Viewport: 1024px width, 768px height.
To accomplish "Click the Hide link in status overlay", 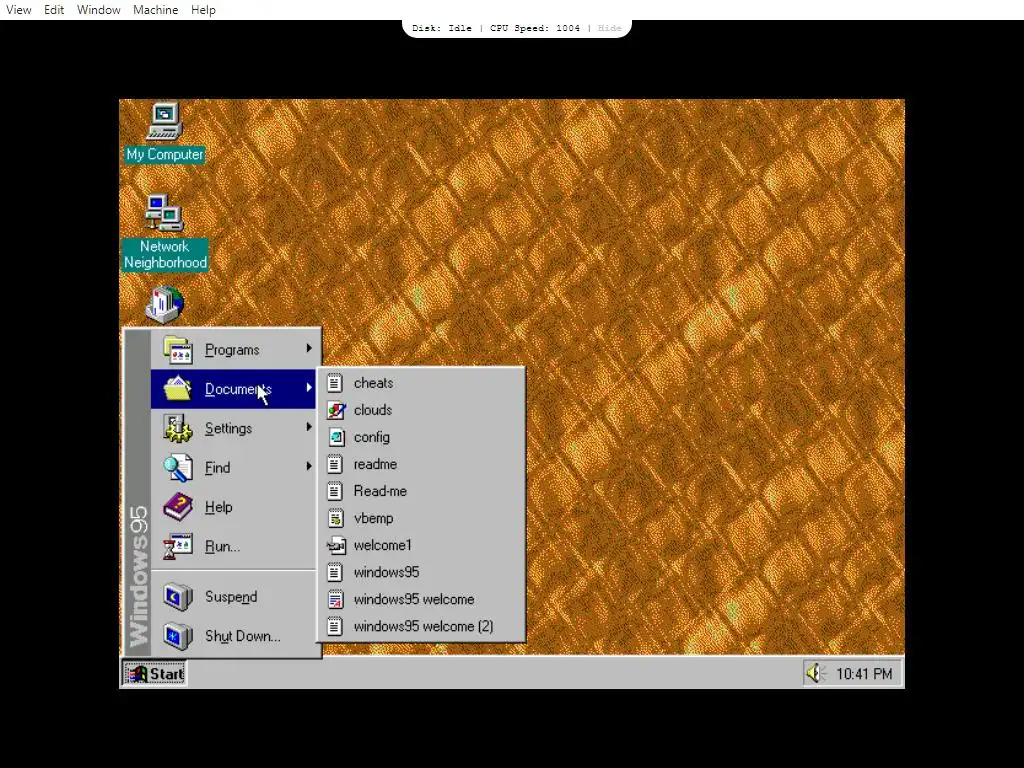I will coord(609,28).
